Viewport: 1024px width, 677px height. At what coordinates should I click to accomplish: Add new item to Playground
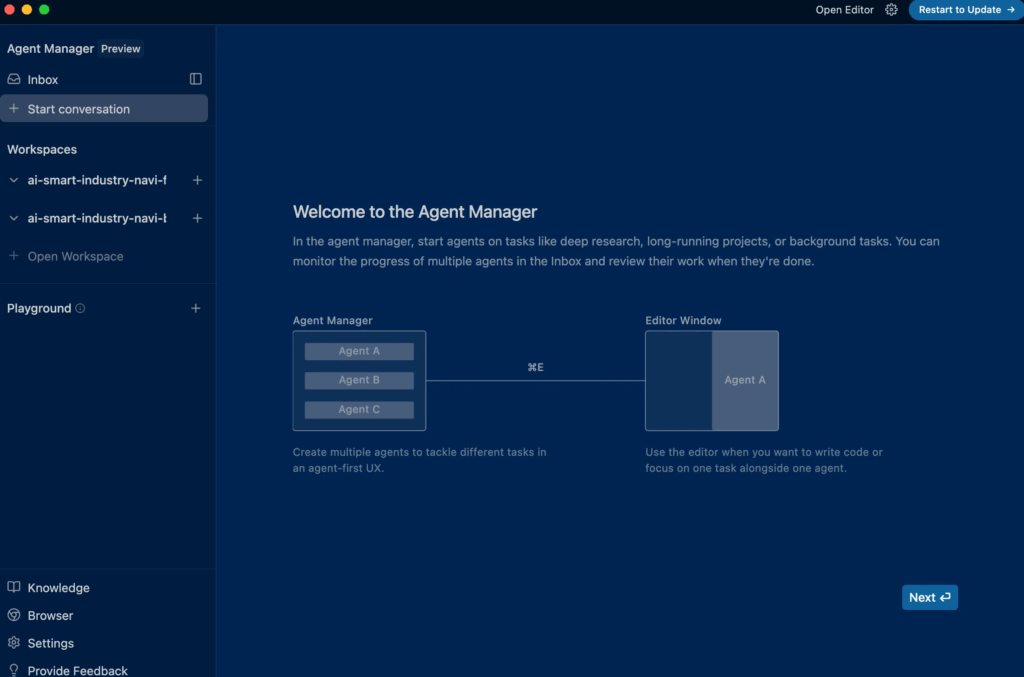pos(196,309)
